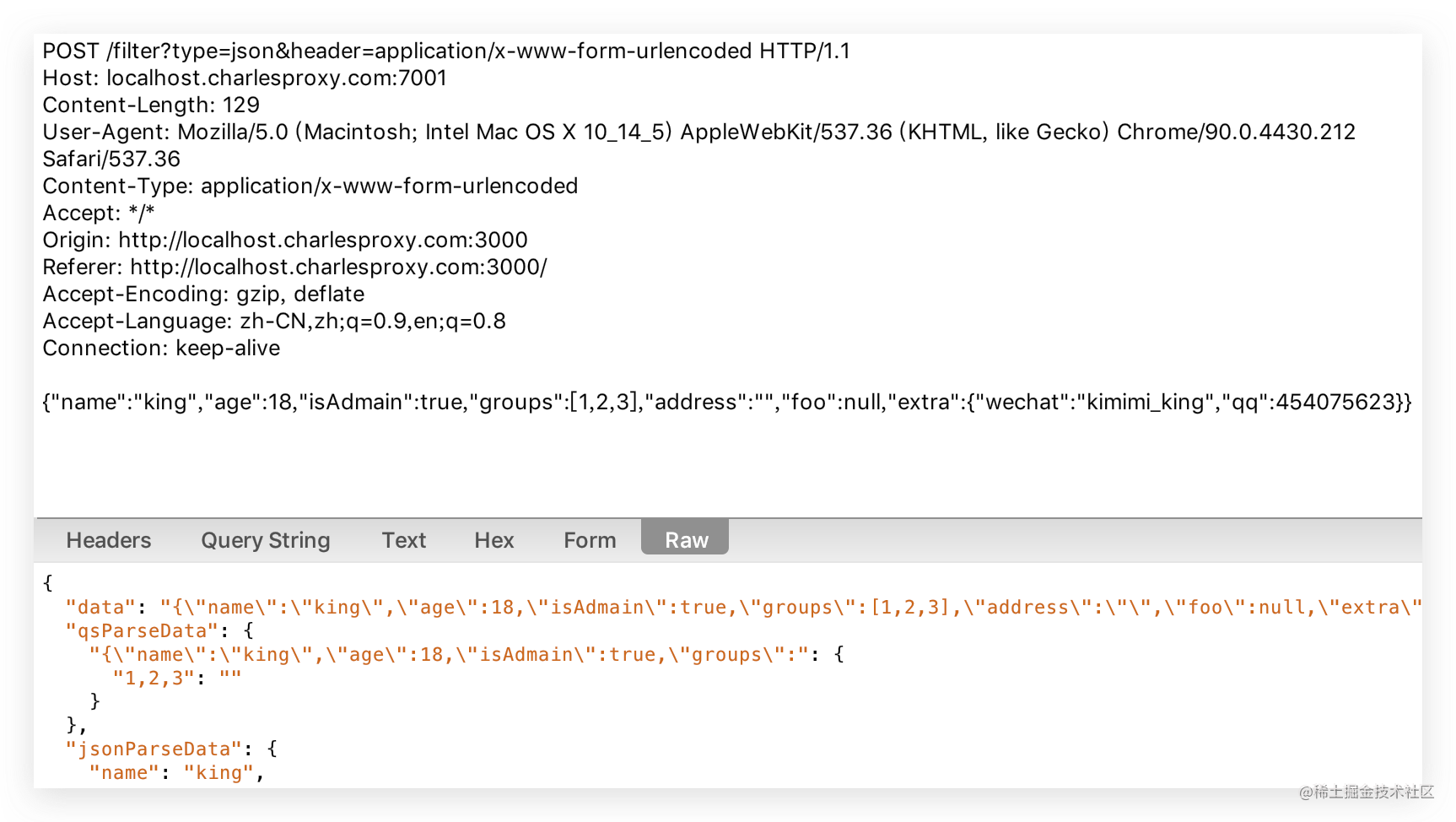Viewport: 1456px width, 822px height.
Task: Open the Query String tab
Action: (x=266, y=540)
